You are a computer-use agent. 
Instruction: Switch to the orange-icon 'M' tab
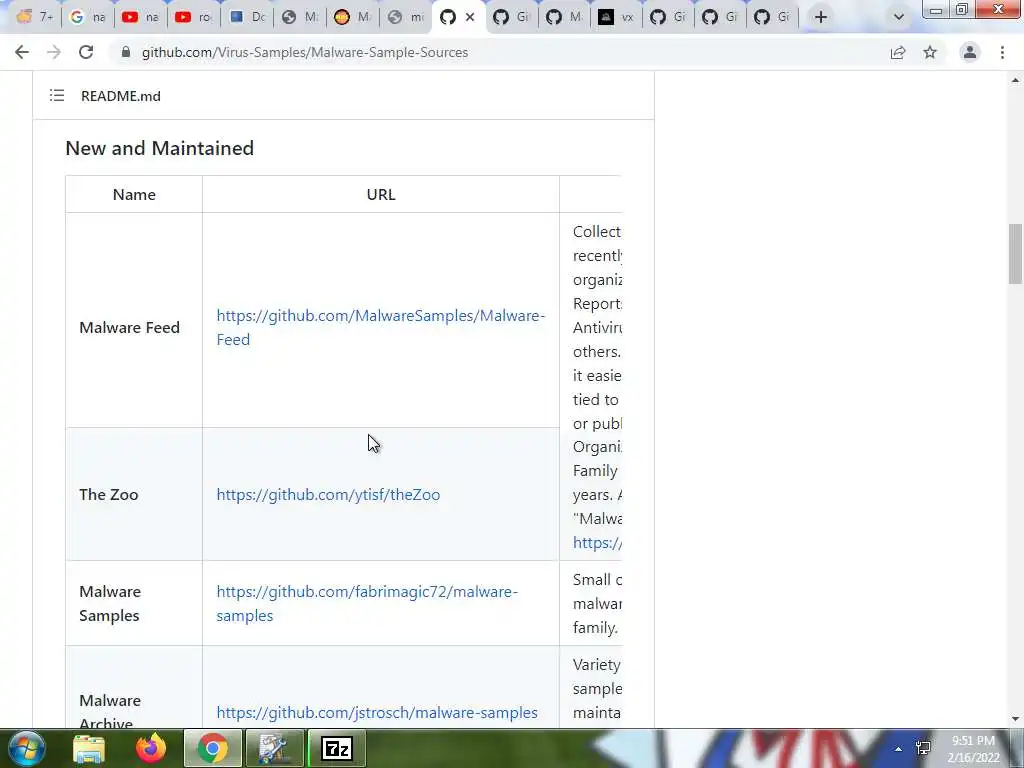353,17
